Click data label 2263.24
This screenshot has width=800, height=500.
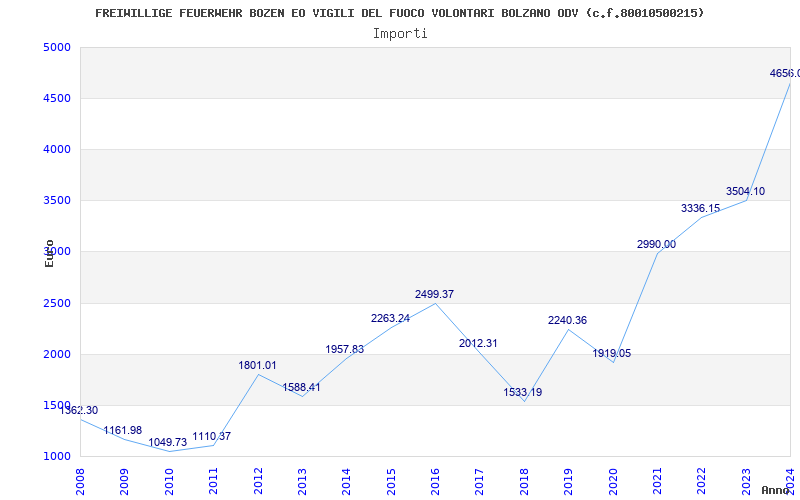[x=390, y=318]
